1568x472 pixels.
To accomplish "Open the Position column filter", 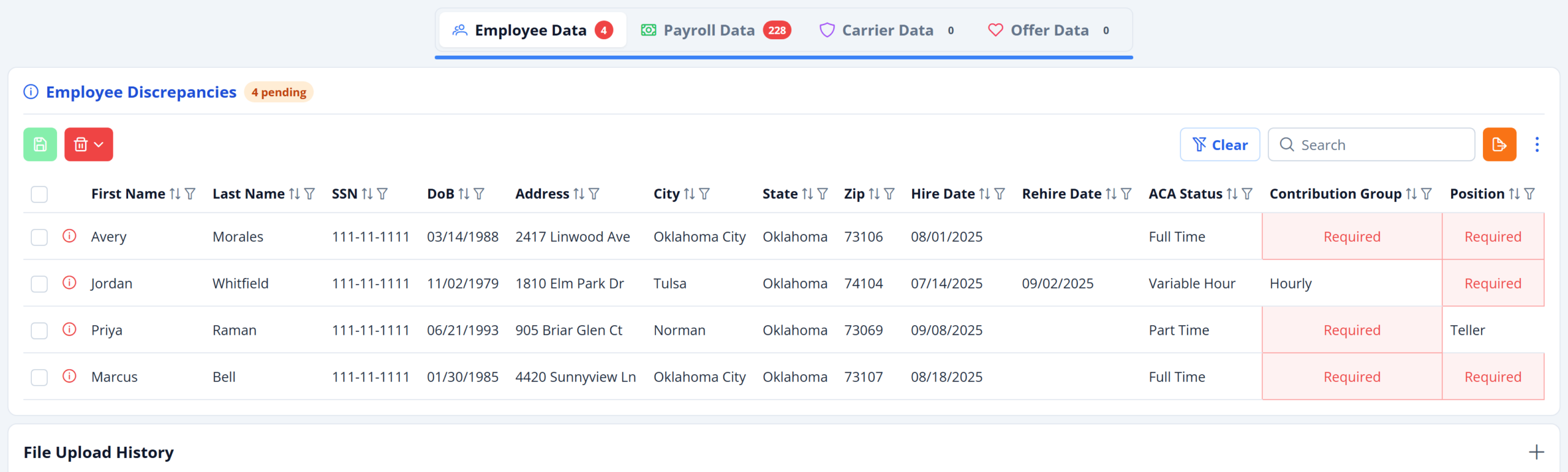I will 1530,194.
